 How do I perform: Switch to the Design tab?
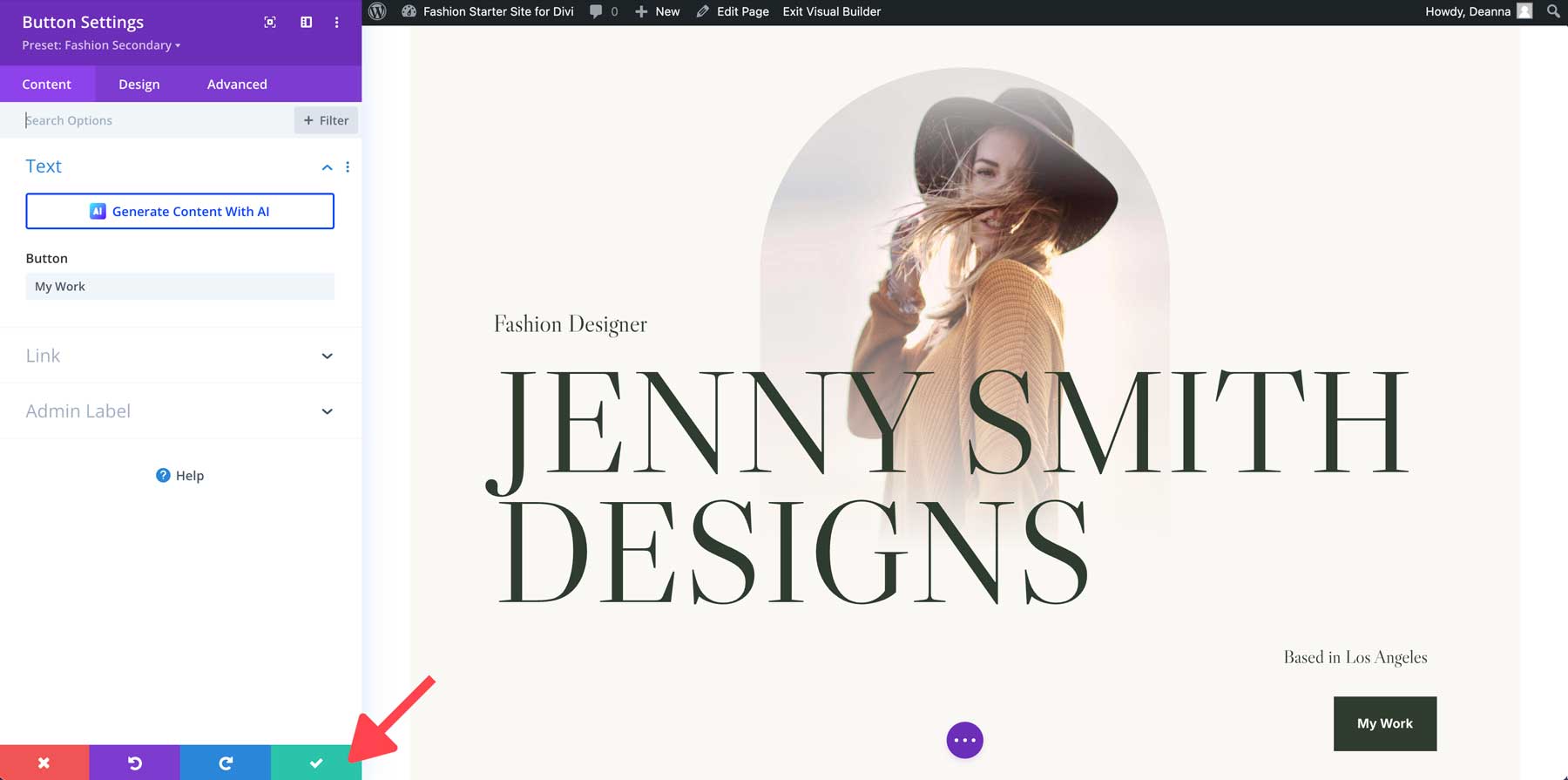pyautogui.click(x=139, y=85)
